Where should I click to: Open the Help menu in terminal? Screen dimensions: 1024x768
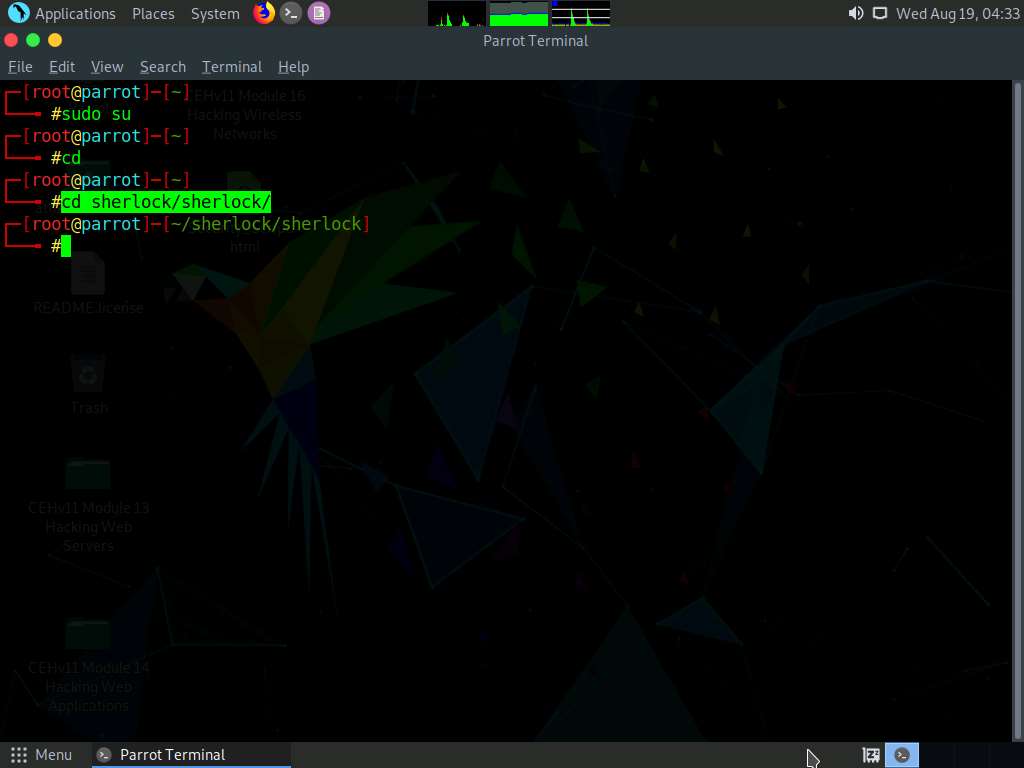coord(293,67)
